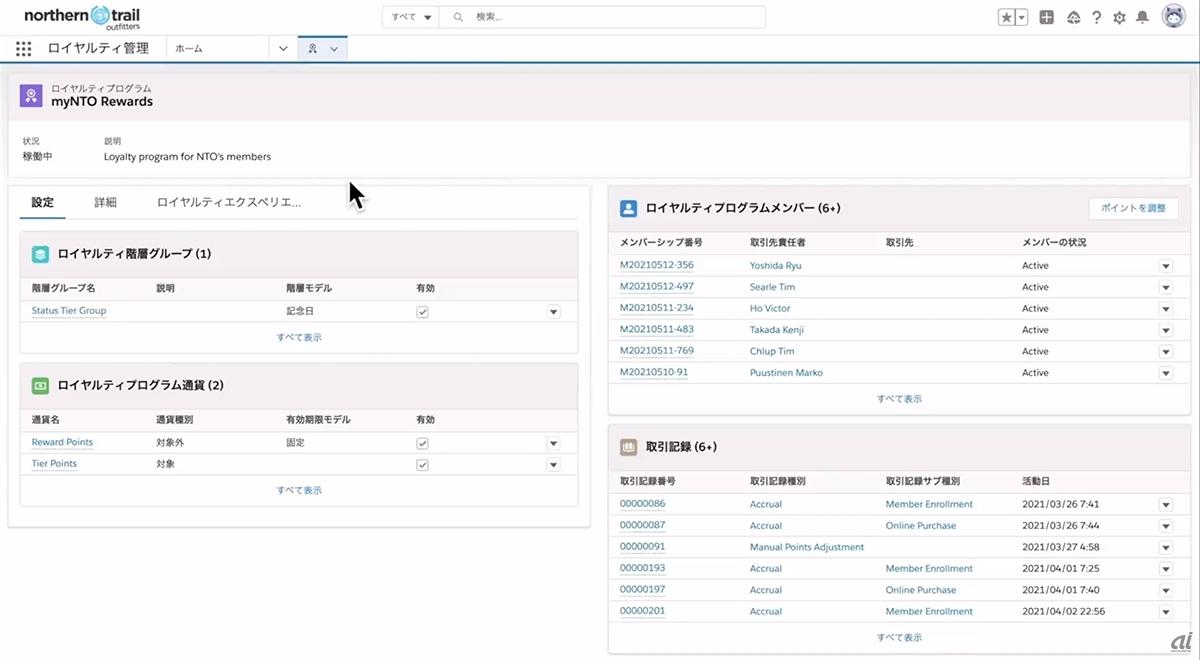Open the Reward Points currency link
Viewport: 1200px width, 660px height.
62,442
